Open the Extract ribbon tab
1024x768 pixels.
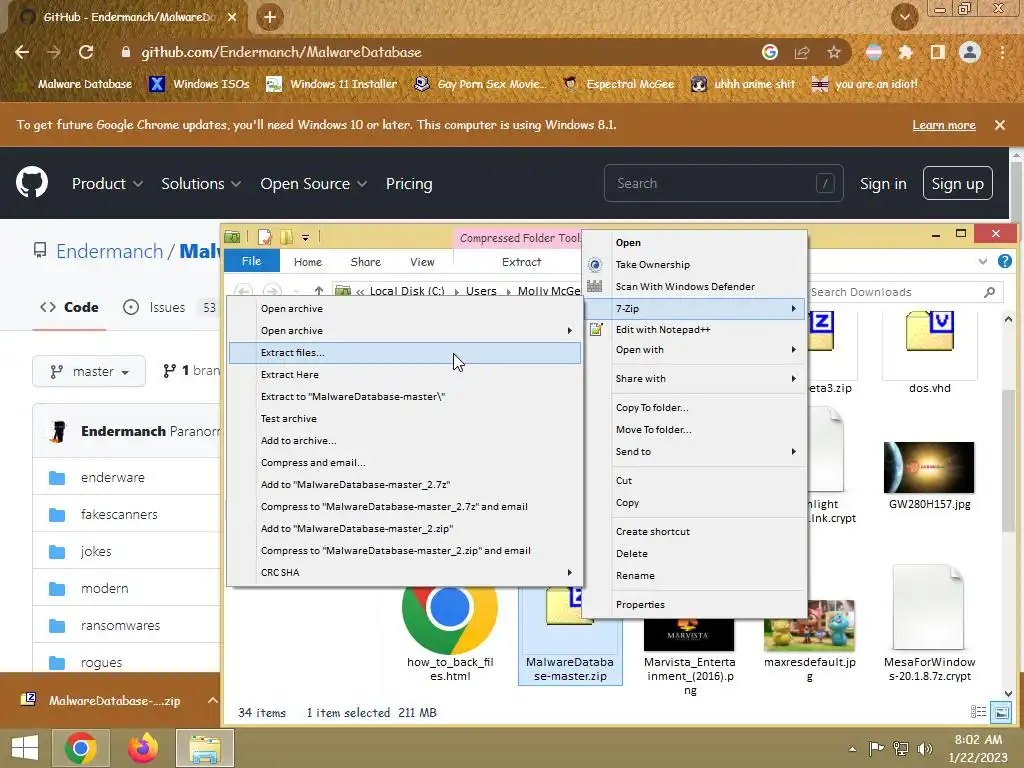tap(521, 261)
